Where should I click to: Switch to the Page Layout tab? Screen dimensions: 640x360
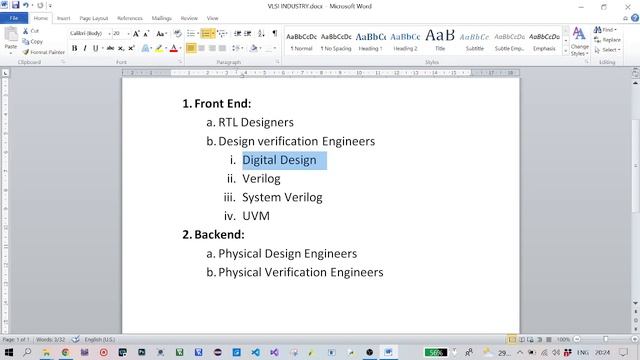(93, 18)
